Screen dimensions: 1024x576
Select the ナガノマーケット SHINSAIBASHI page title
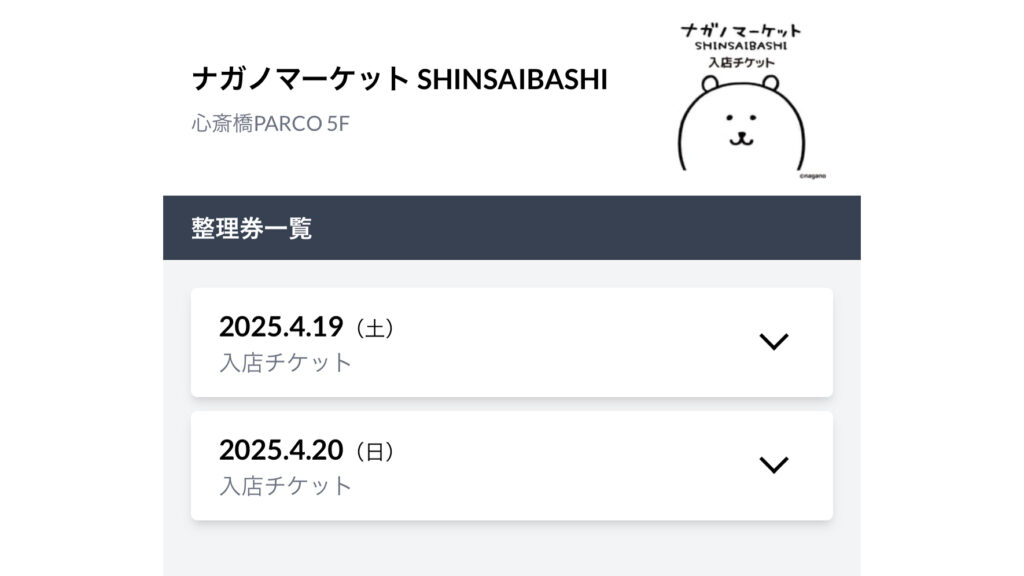tap(400, 80)
